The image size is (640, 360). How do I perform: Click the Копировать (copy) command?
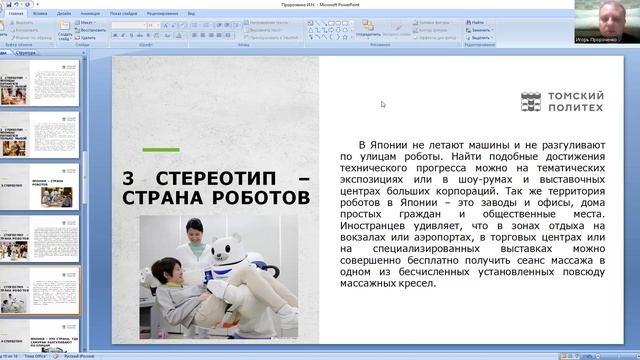(x=24, y=30)
